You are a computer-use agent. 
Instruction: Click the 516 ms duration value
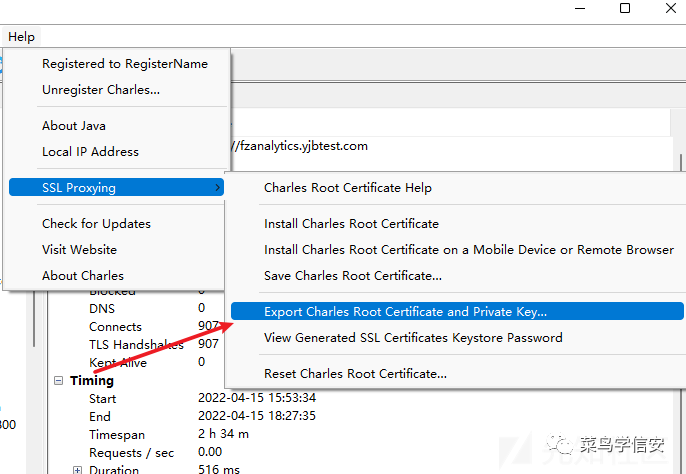219,468
